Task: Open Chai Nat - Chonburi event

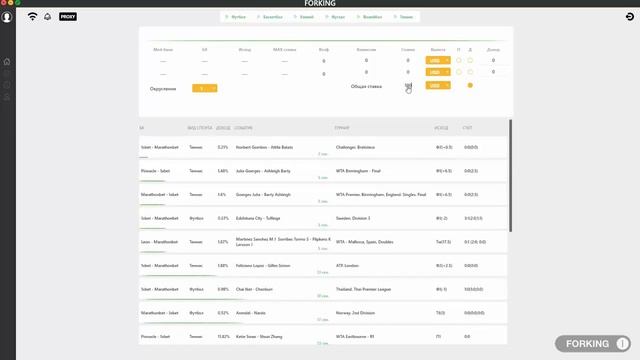Action: 254,289
